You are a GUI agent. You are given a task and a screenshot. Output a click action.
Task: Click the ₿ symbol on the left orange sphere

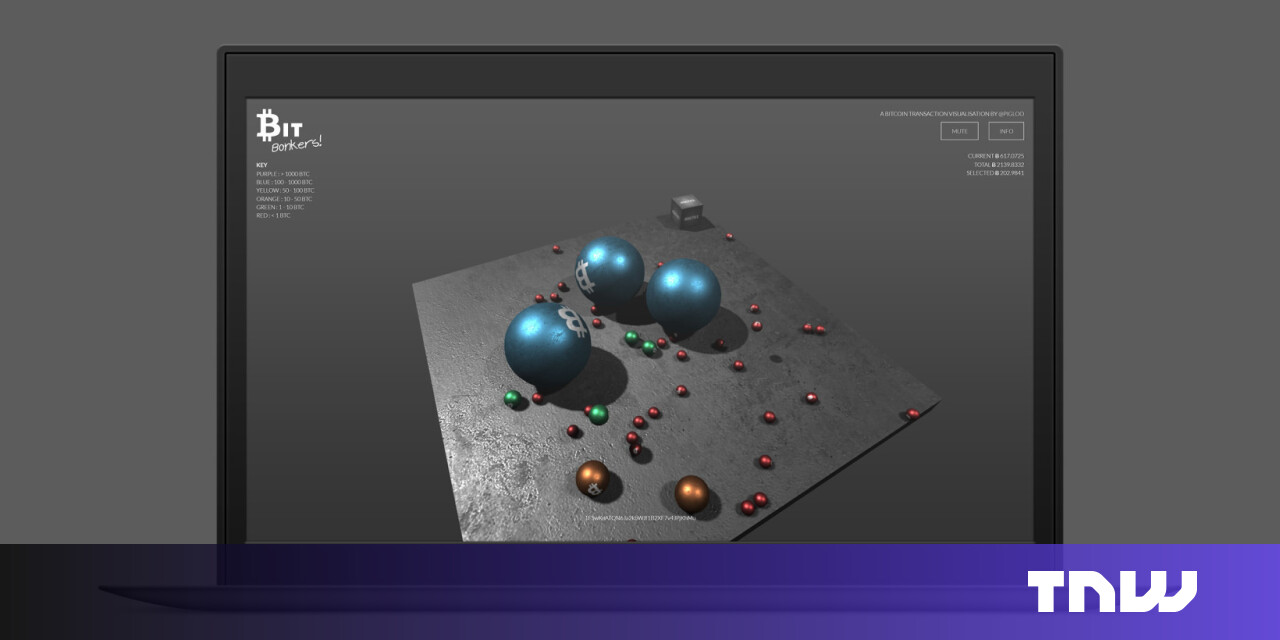pyautogui.click(x=594, y=490)
